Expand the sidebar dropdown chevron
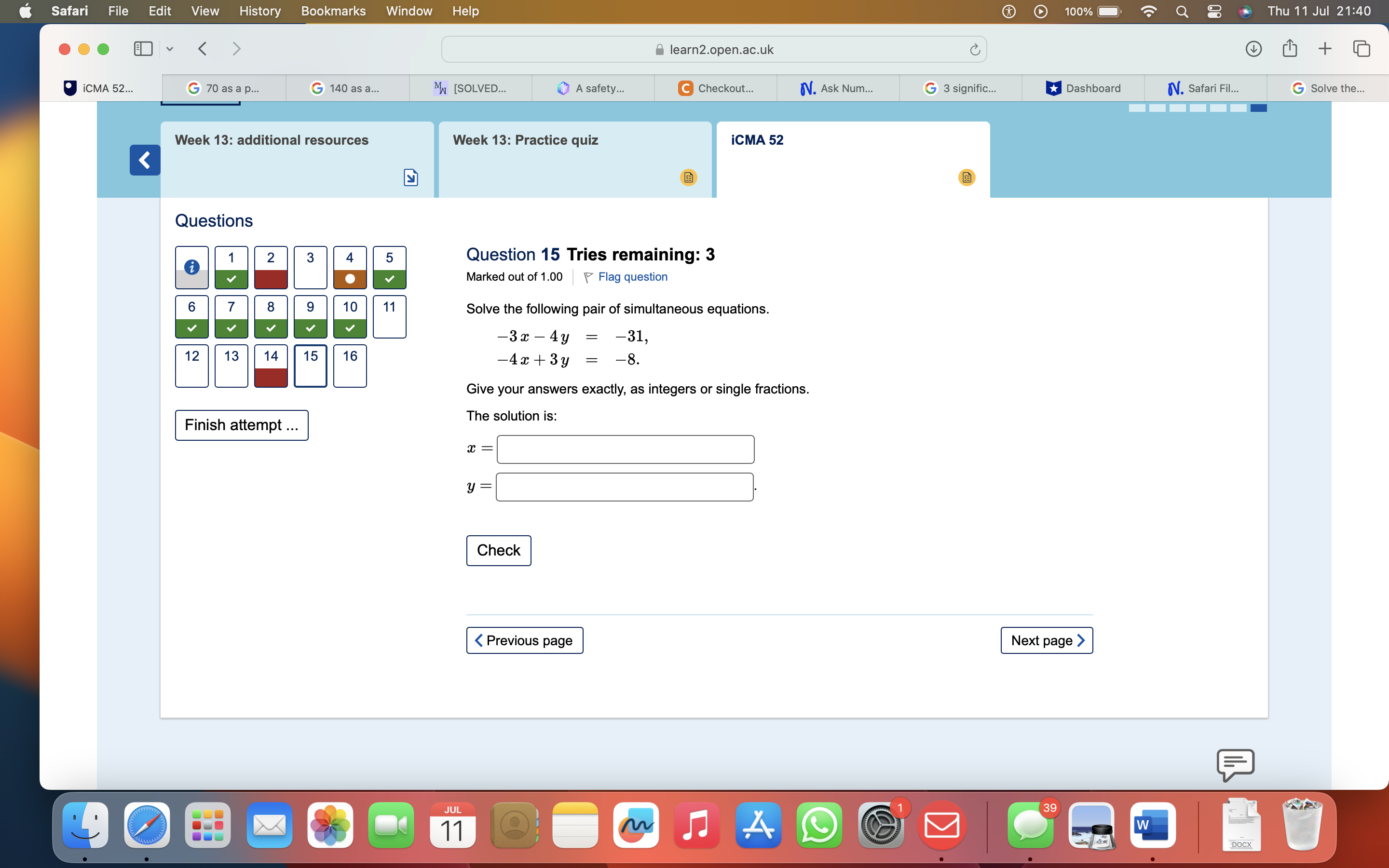This screenshot has width=1389, height=868. click(x=169, y=49)
